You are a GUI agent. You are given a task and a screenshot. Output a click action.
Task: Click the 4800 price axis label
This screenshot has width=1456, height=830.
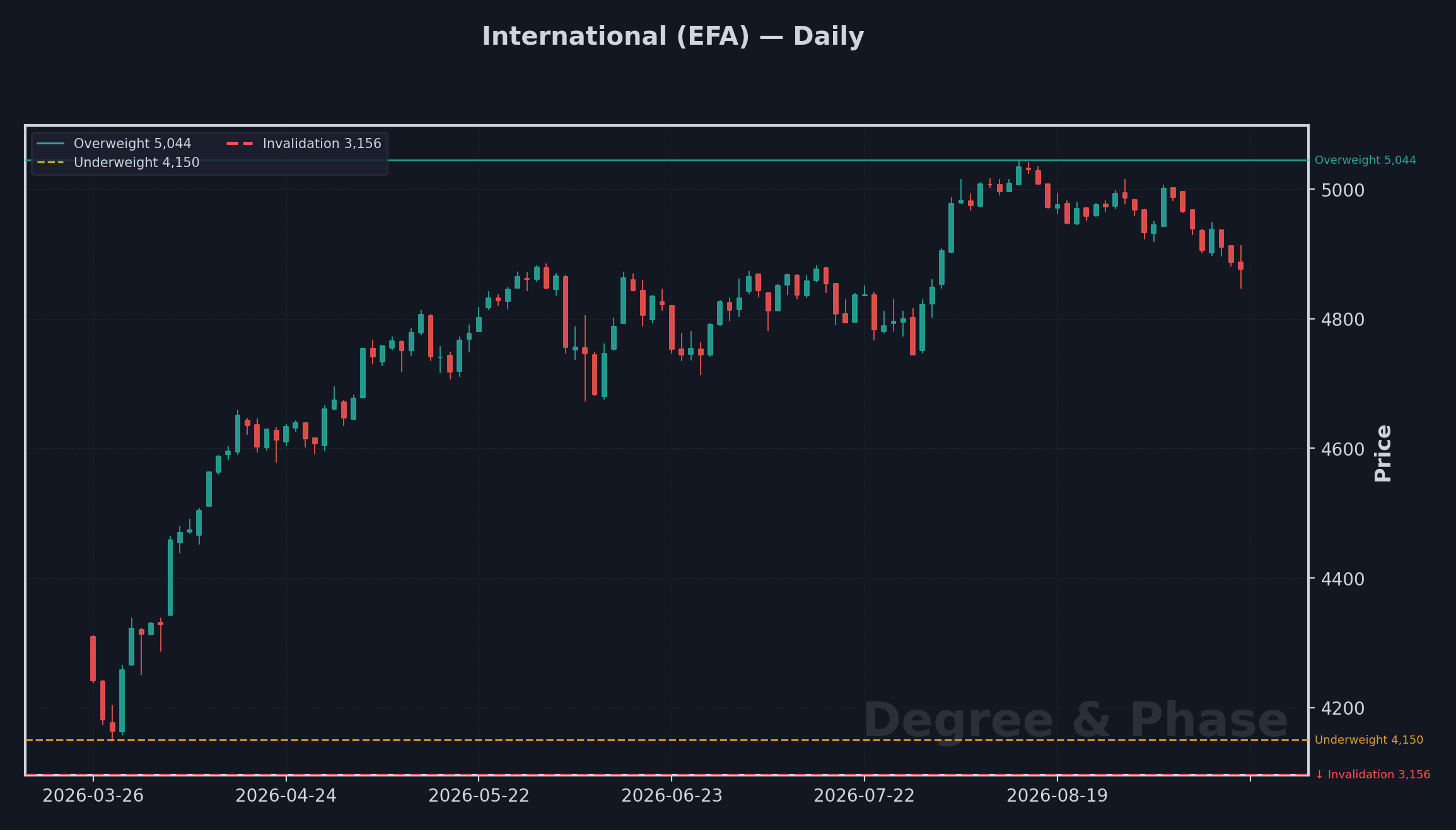tap(1342, 320)
